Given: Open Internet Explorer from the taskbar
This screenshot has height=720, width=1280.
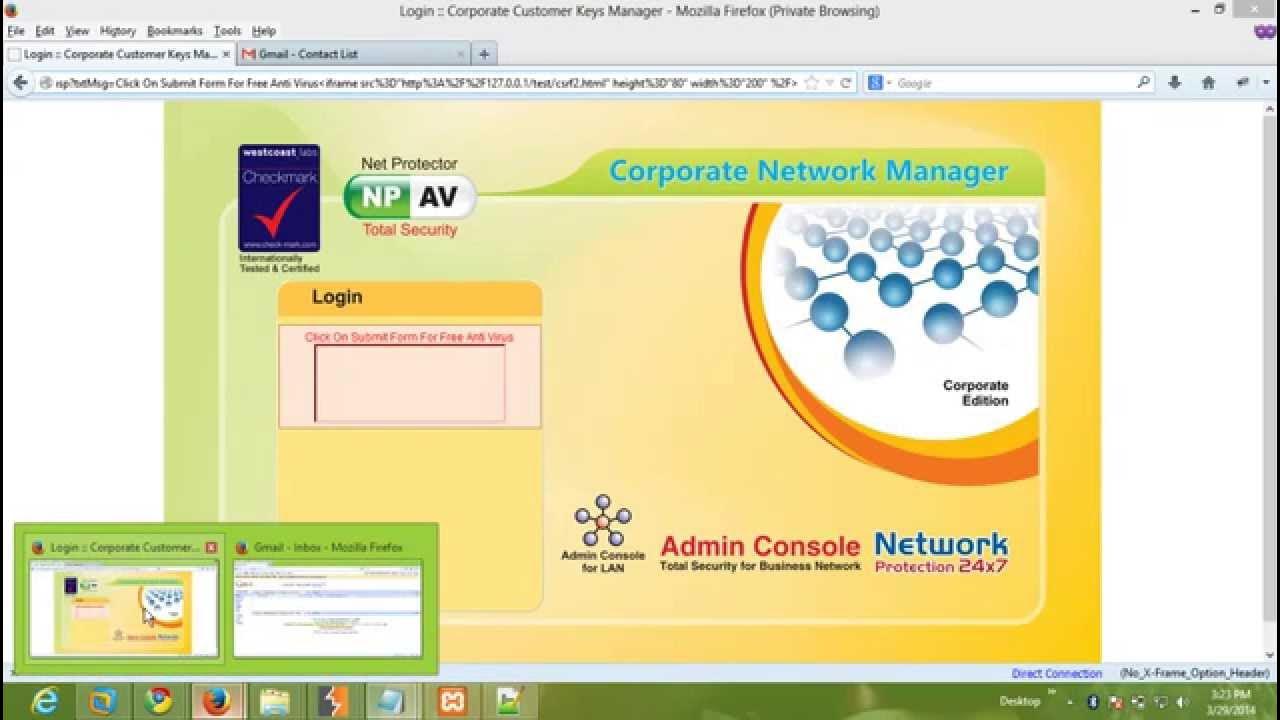Looking at the screenshot, I should tap(45, 701).
